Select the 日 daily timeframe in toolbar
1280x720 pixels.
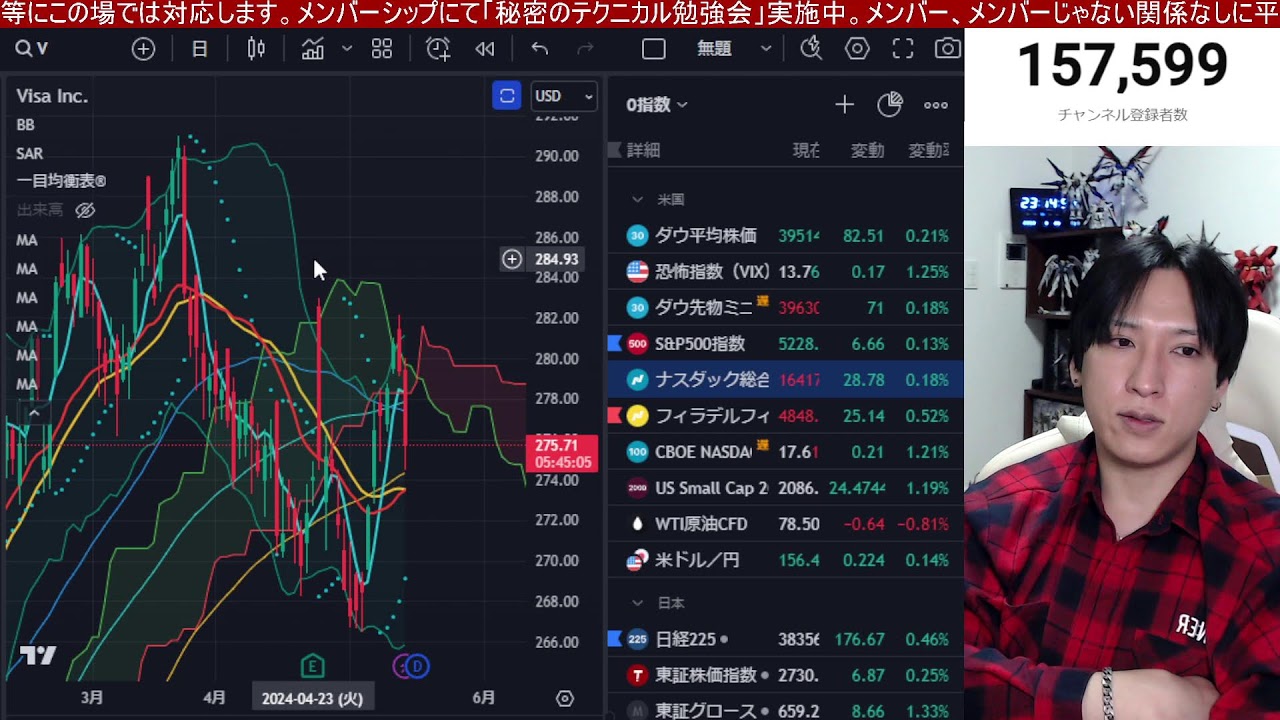pos(199,49)
